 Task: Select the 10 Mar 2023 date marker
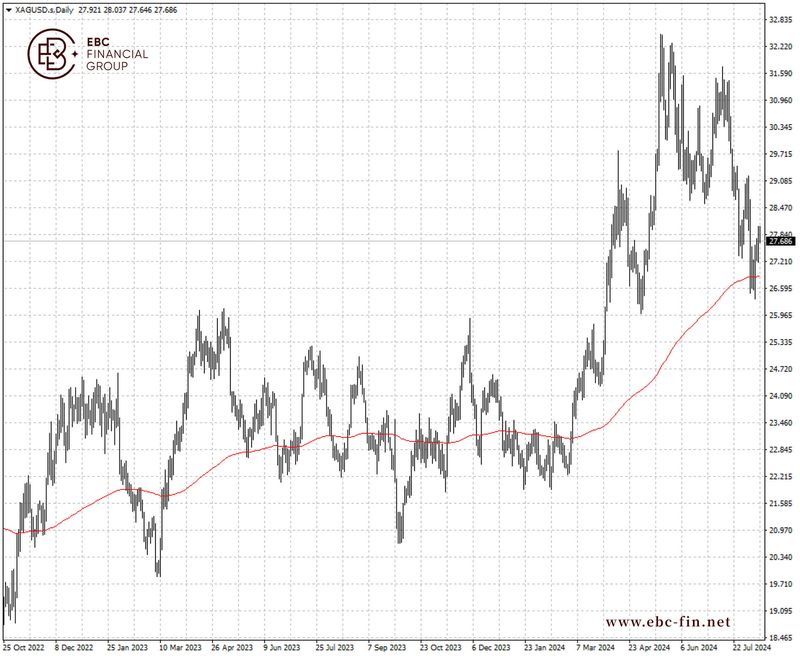coord(180,647)
